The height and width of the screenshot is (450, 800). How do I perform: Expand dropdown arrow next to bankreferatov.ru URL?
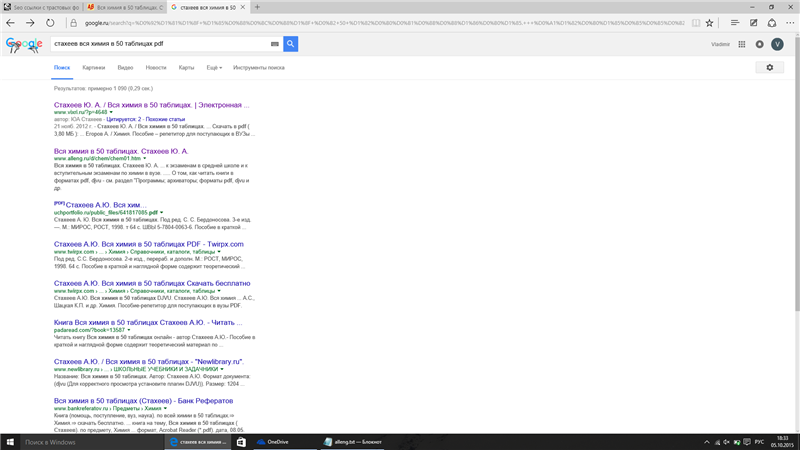point(165,408)
